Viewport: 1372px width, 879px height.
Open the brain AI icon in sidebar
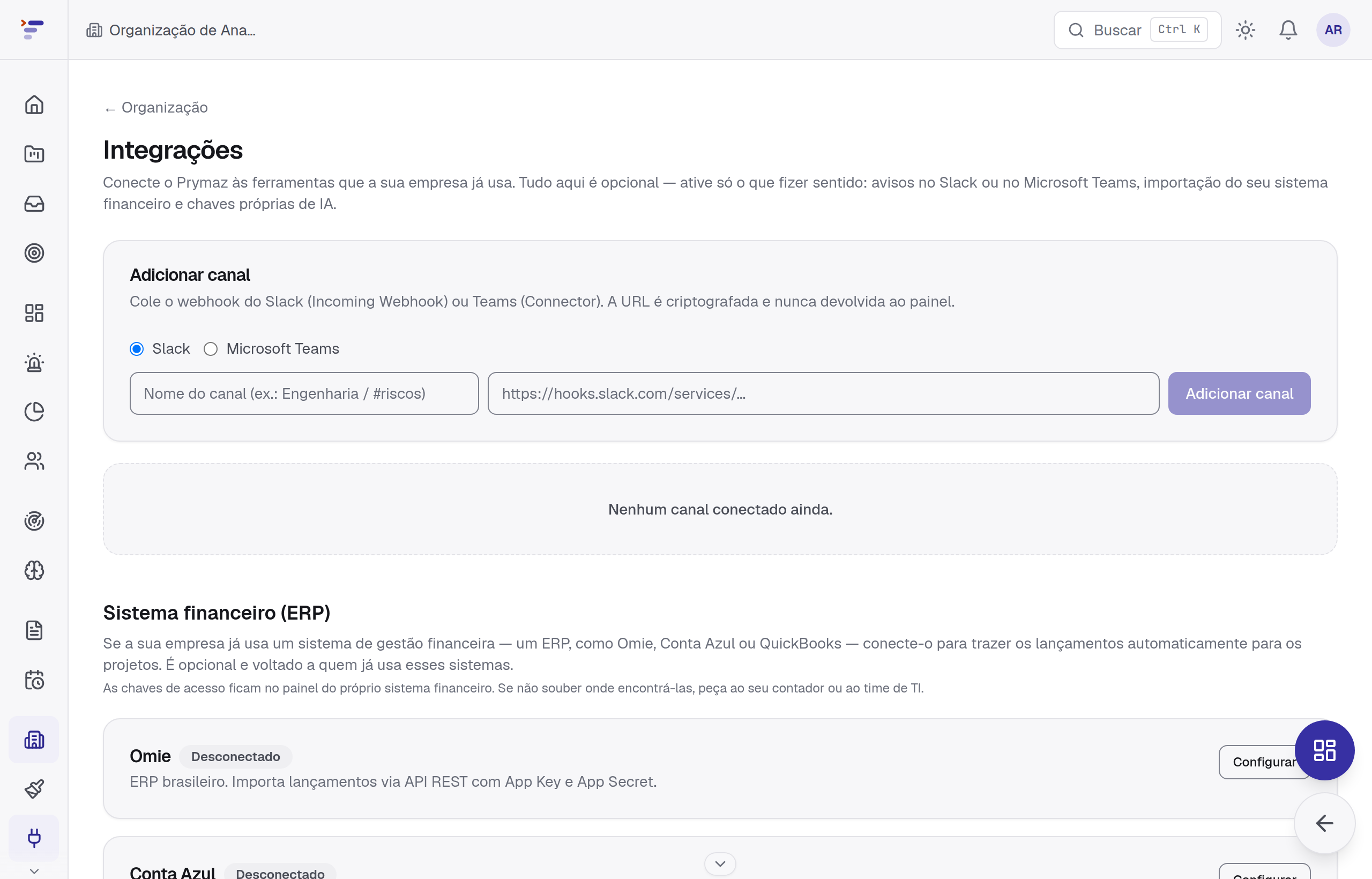[x=34, y=570]
